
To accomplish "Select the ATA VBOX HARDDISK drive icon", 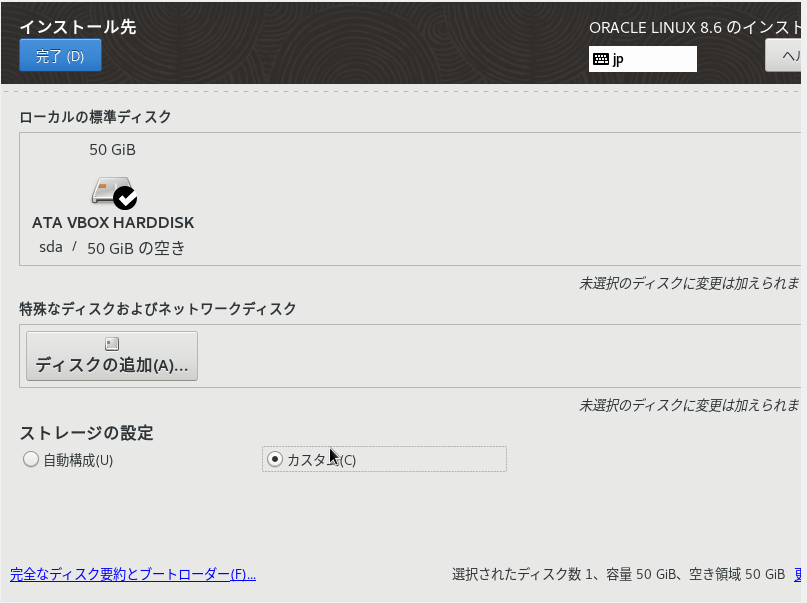I will [x=114, y=193].
